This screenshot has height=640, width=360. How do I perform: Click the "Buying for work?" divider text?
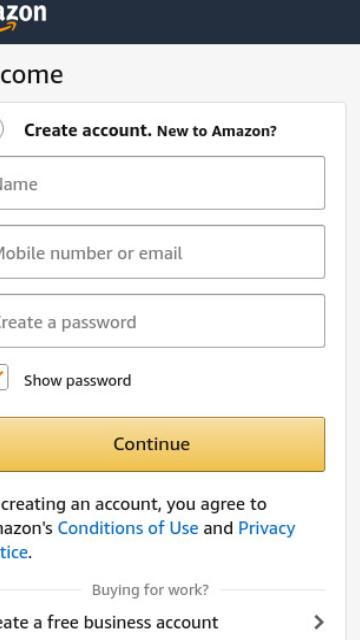click(150, 590)
